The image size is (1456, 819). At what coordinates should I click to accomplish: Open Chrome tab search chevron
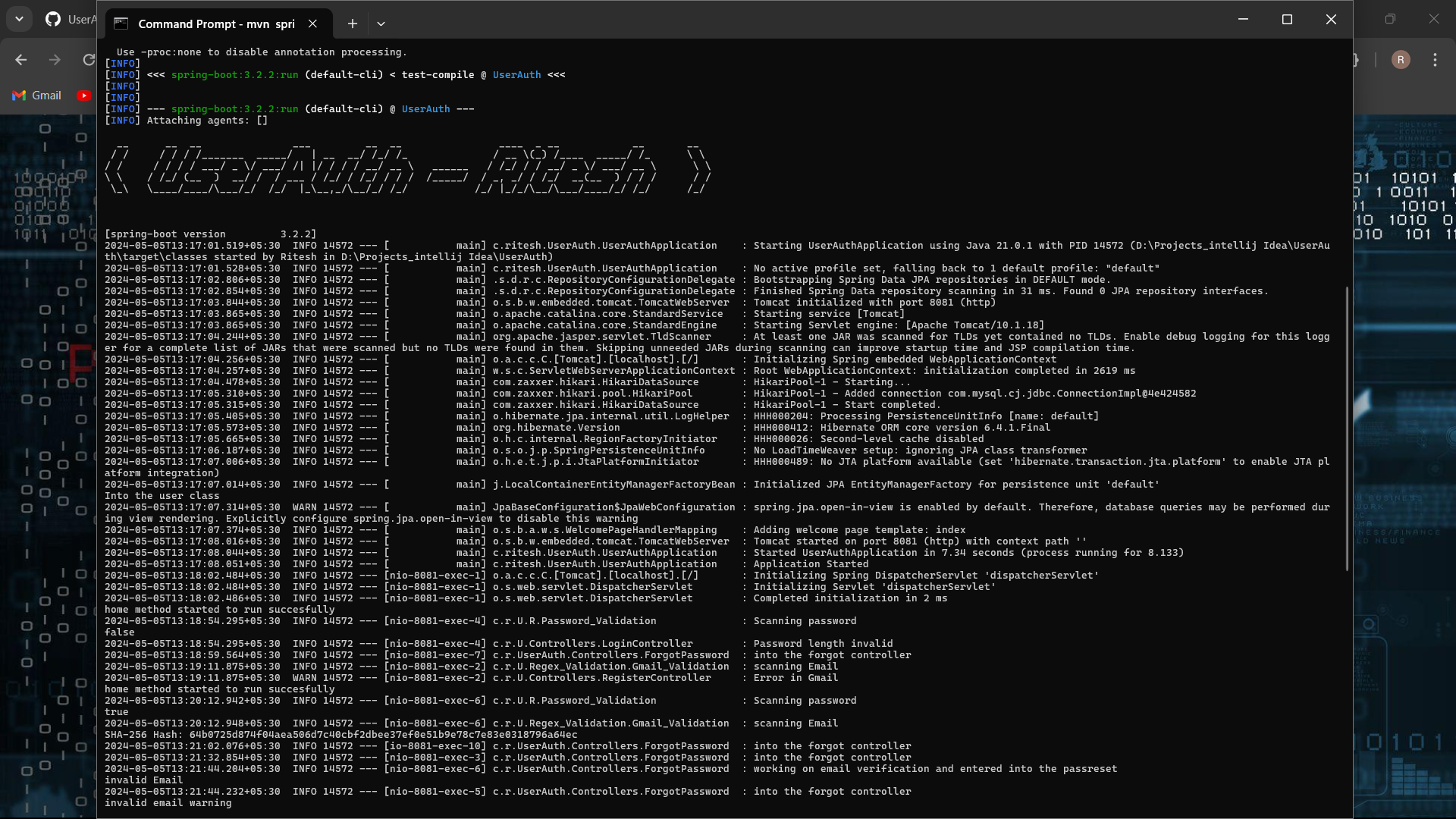19,19
